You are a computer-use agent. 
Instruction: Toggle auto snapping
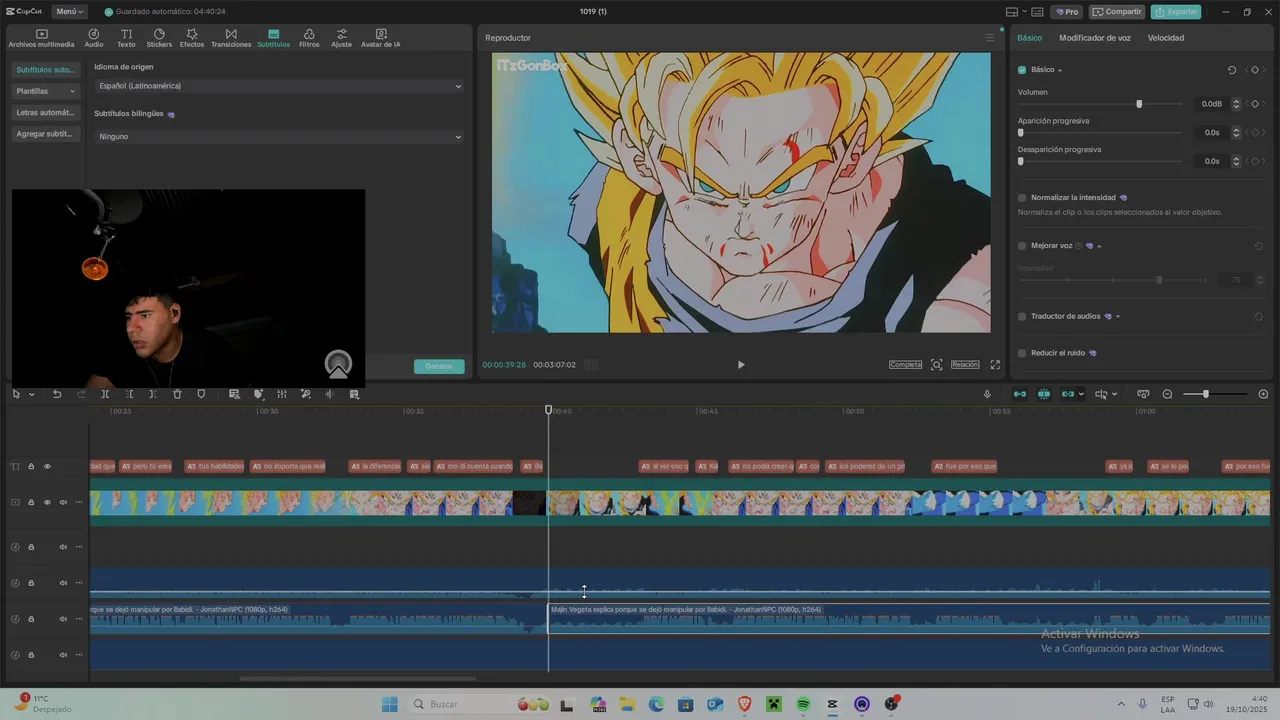click(x=1044, y=395)
